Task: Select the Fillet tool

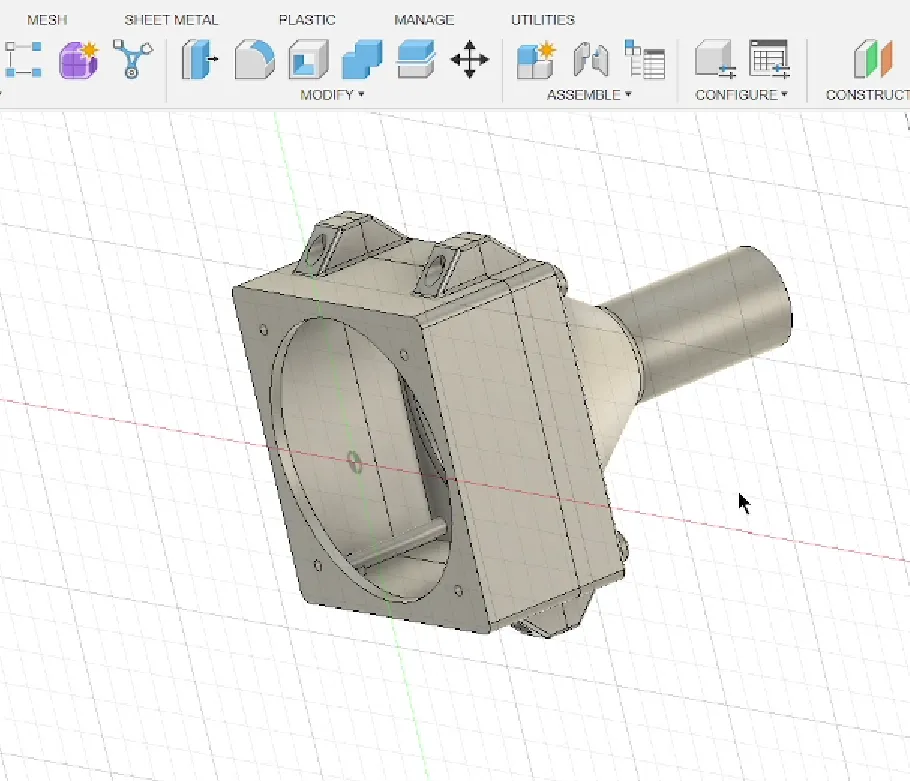Action: (255, 59)
